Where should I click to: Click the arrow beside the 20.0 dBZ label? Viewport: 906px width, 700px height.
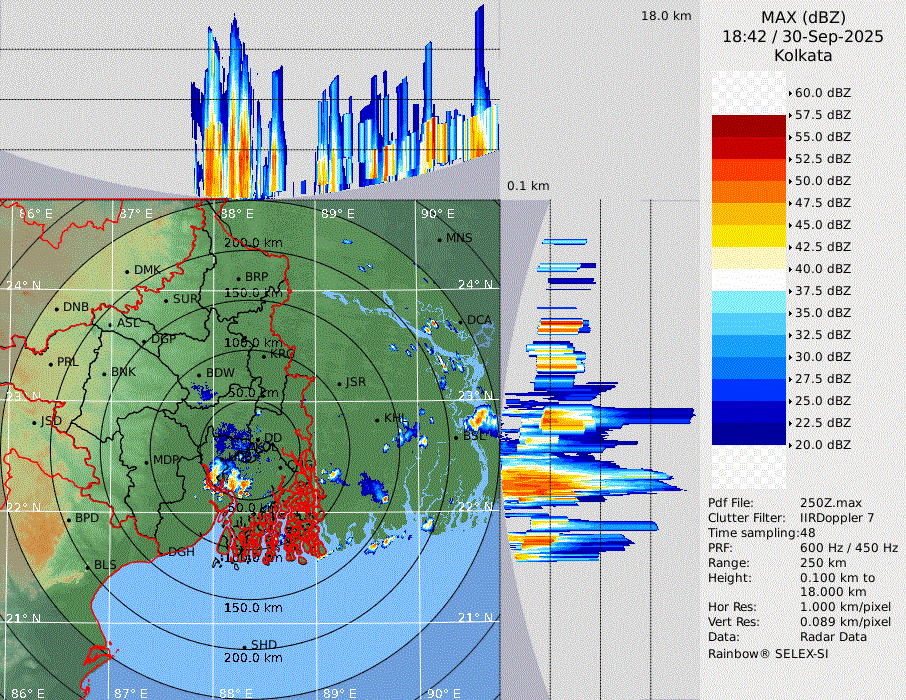coord(791,445)
